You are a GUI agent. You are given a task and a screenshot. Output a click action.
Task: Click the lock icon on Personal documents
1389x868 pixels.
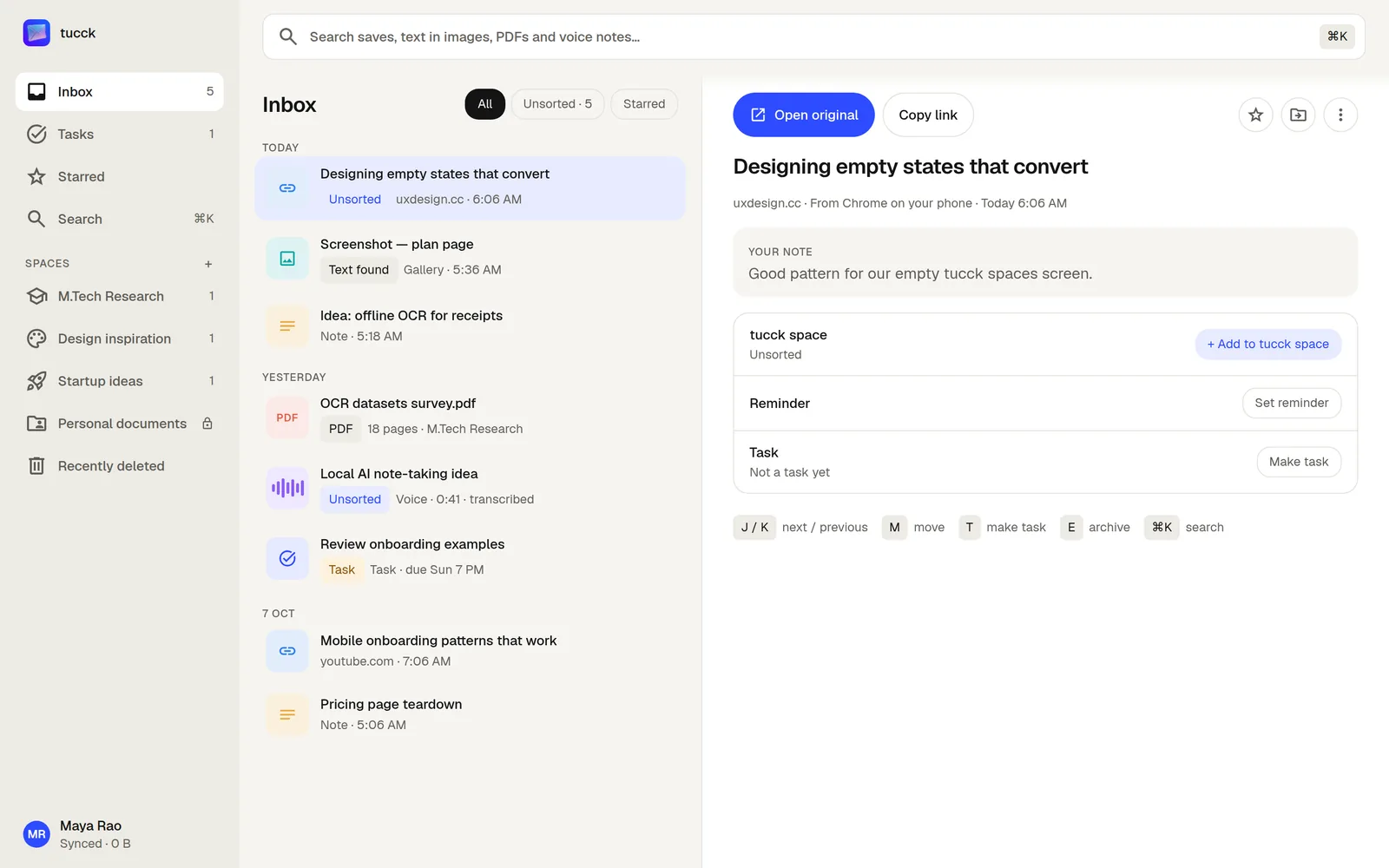(207, 424)
